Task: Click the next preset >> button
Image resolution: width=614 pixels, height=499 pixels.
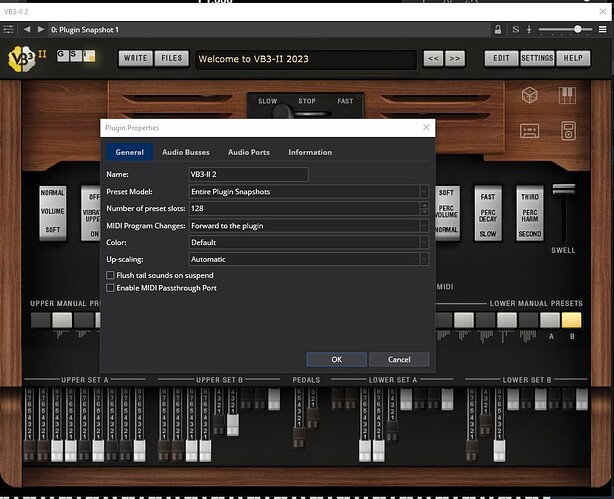Action: pyautogui.click(x=455, y=58)
